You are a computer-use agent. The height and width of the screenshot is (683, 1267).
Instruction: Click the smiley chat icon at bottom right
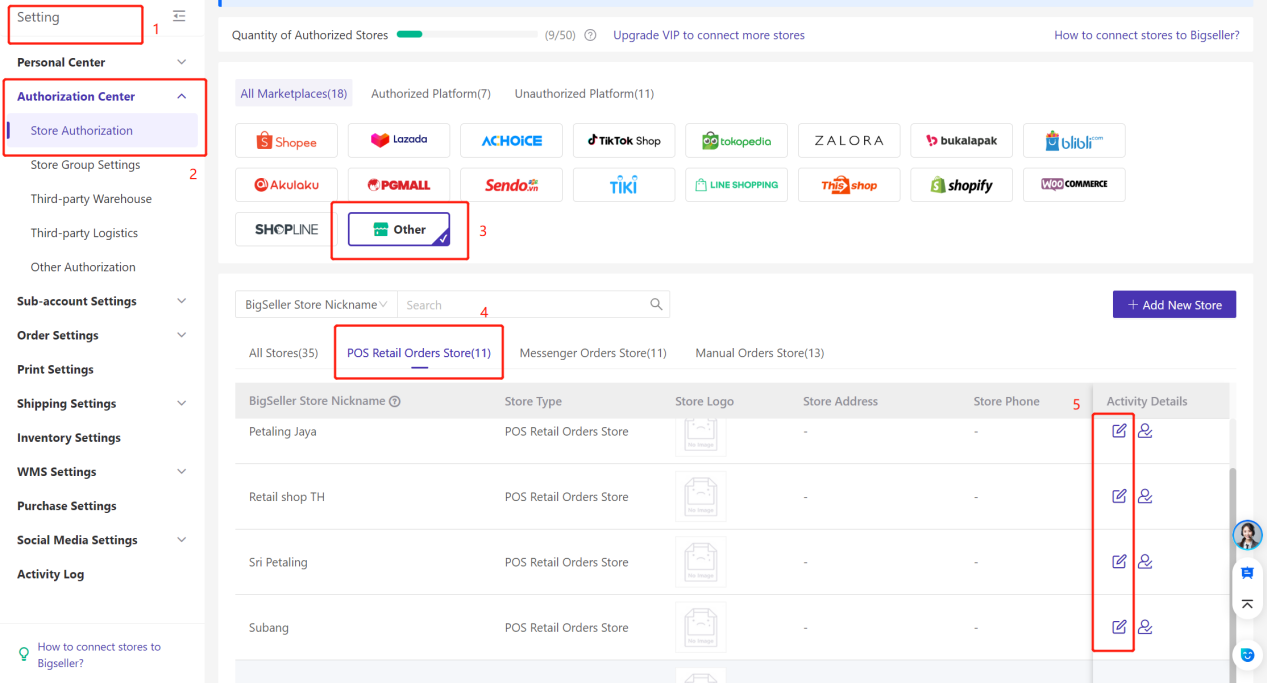[x=1247, y=654]
